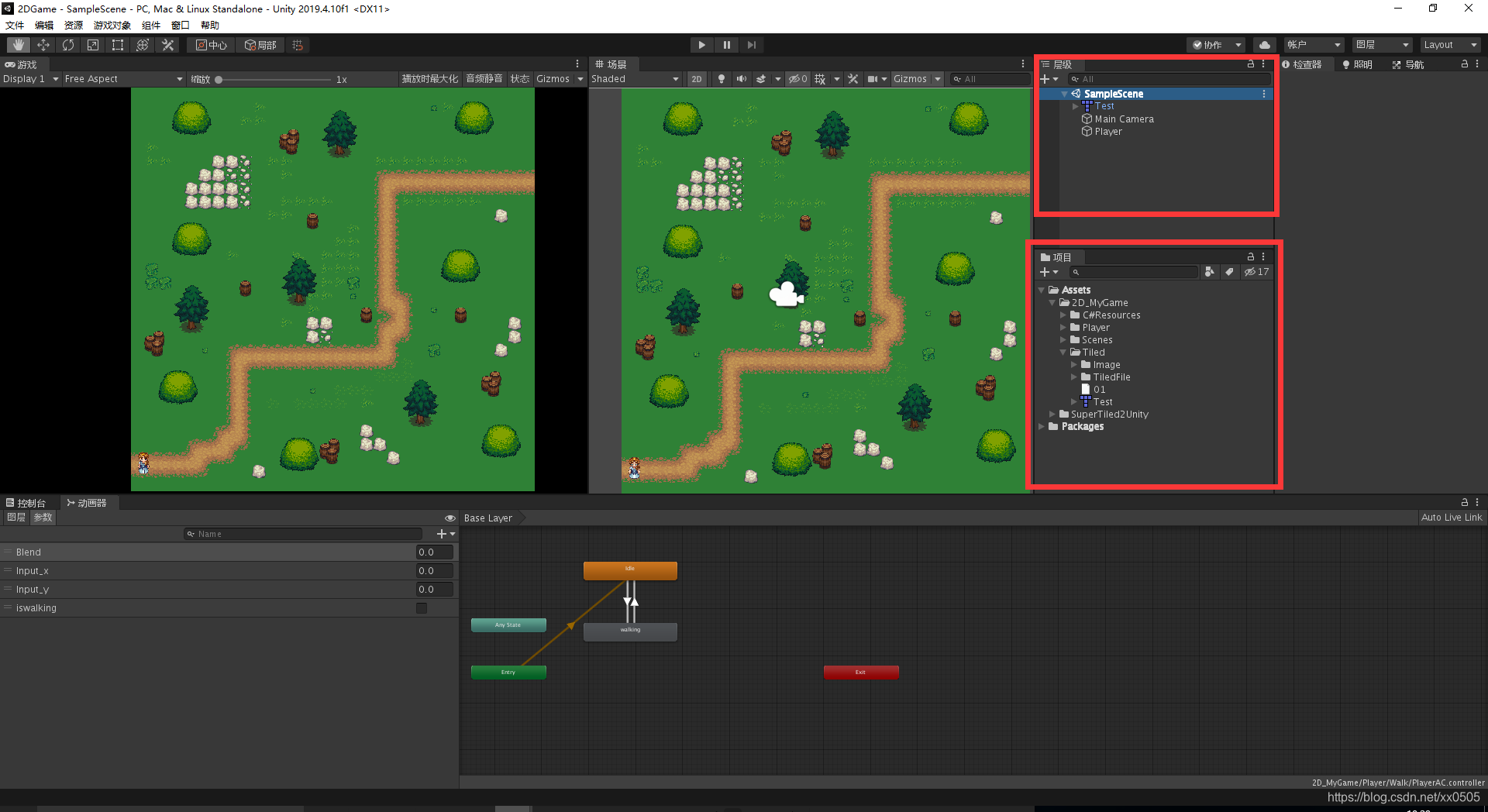Toggle handle rotation 局部 button

pos(260,45)
